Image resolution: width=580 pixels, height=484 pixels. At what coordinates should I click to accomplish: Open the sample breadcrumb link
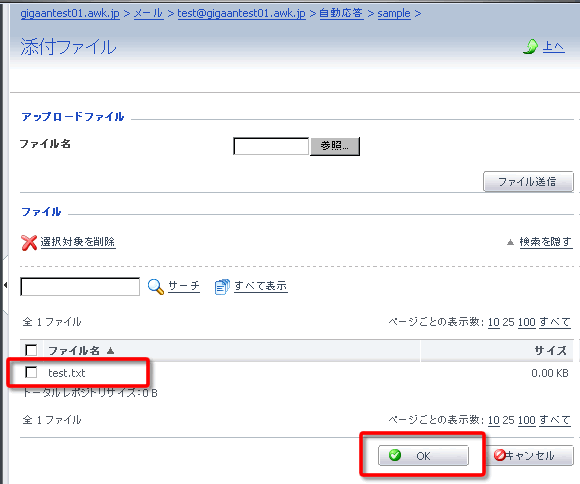394,13
